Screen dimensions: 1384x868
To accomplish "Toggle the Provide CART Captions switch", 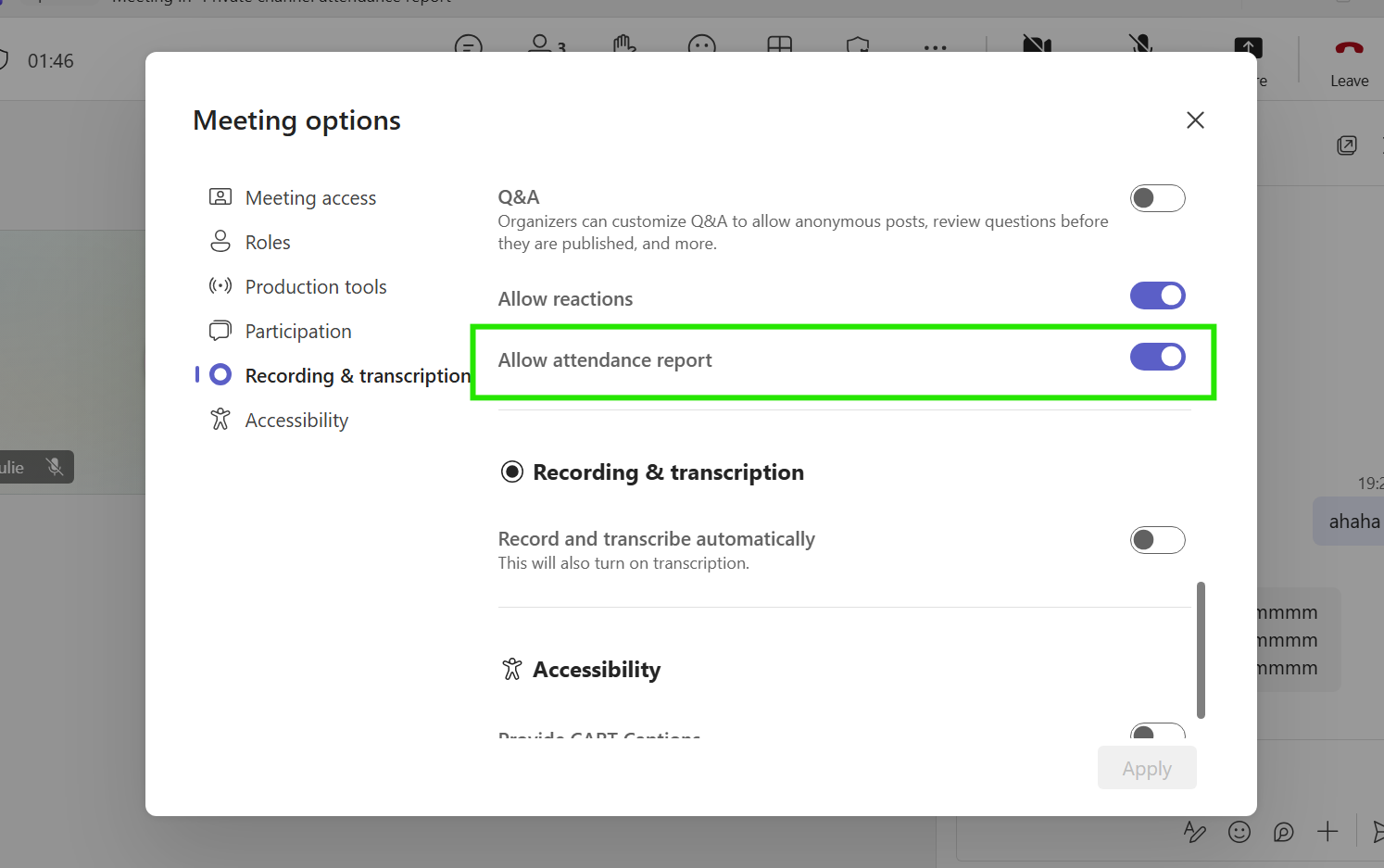I will tap(1157, 731).
